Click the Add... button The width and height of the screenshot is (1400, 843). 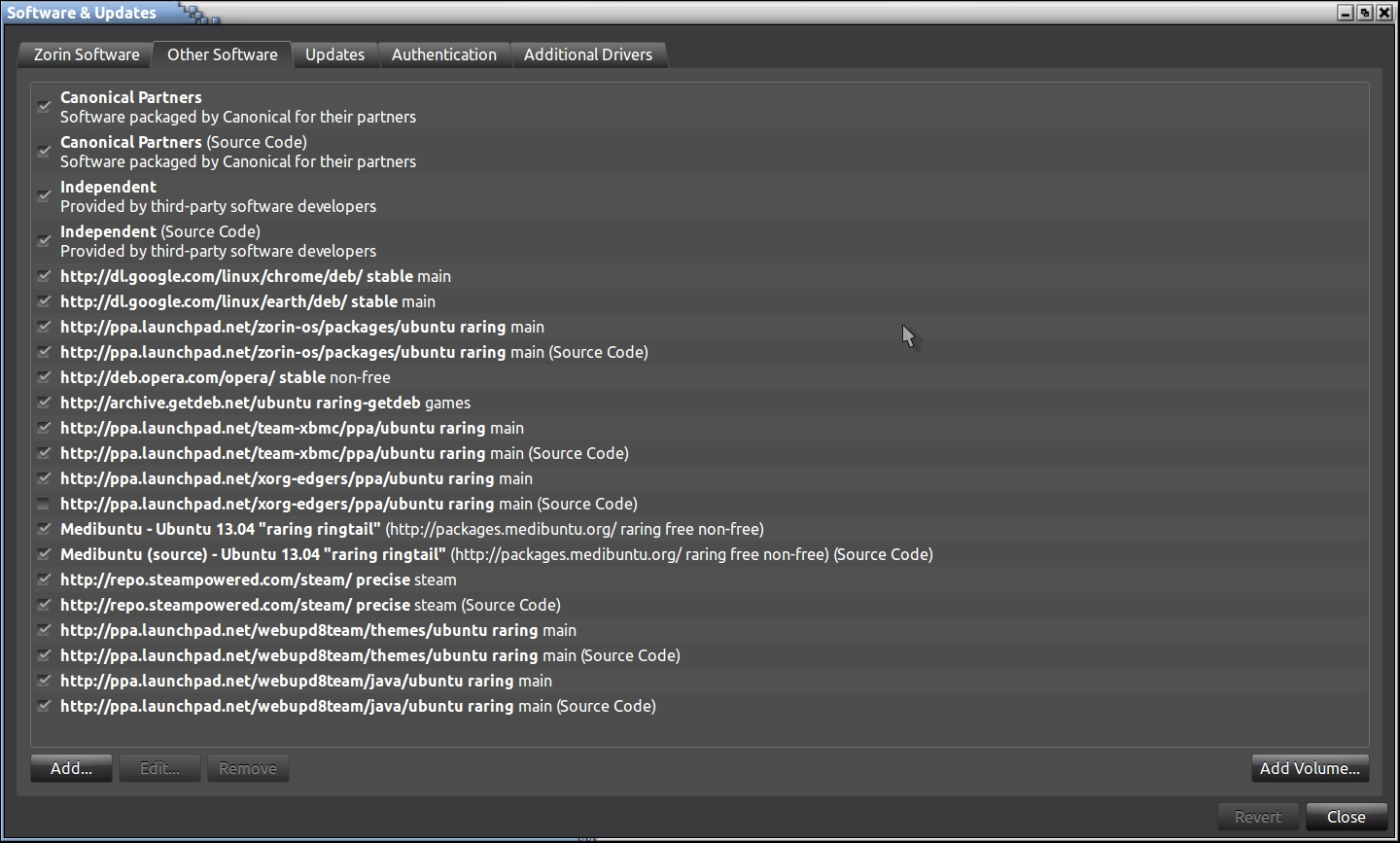71,768
